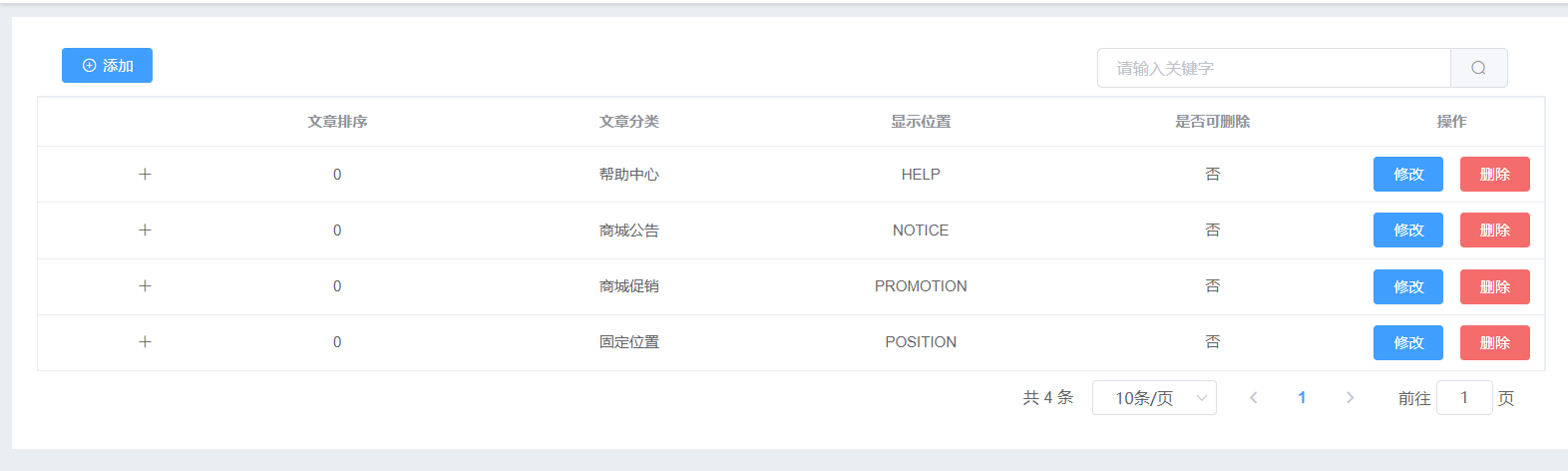Click the search magnifier icon button

[1478, 68]
